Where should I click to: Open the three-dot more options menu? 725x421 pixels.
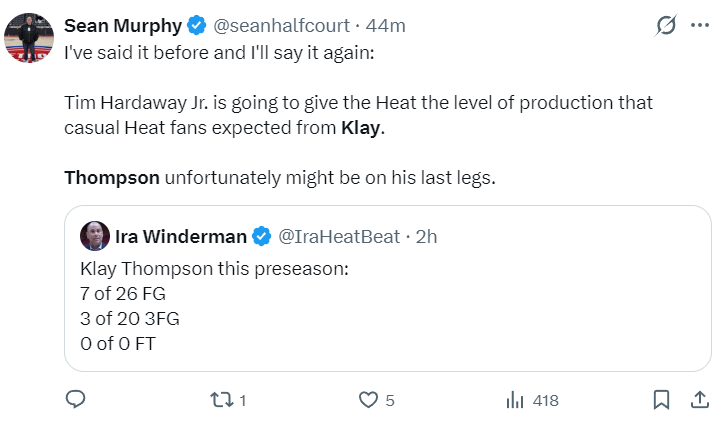700,25
